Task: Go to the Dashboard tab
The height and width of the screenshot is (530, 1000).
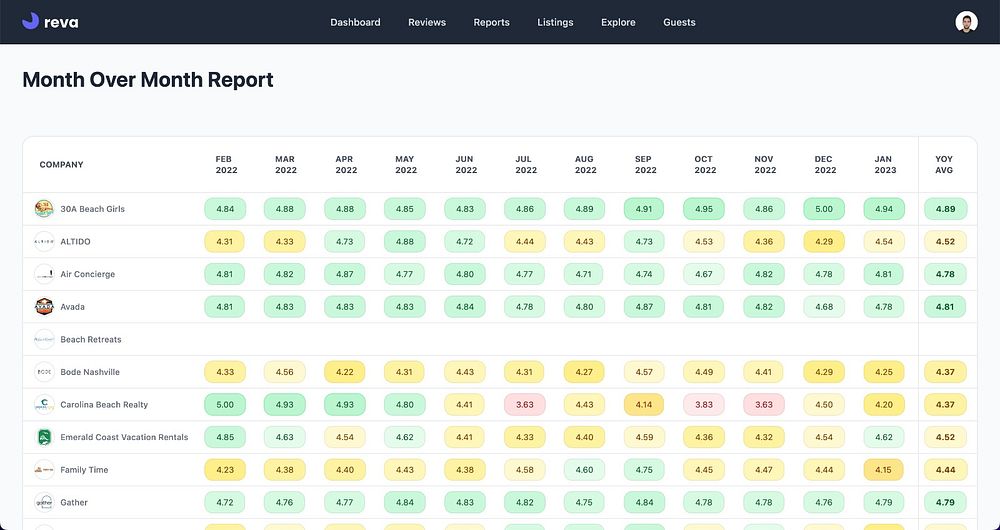Action: tap(355, 22)
